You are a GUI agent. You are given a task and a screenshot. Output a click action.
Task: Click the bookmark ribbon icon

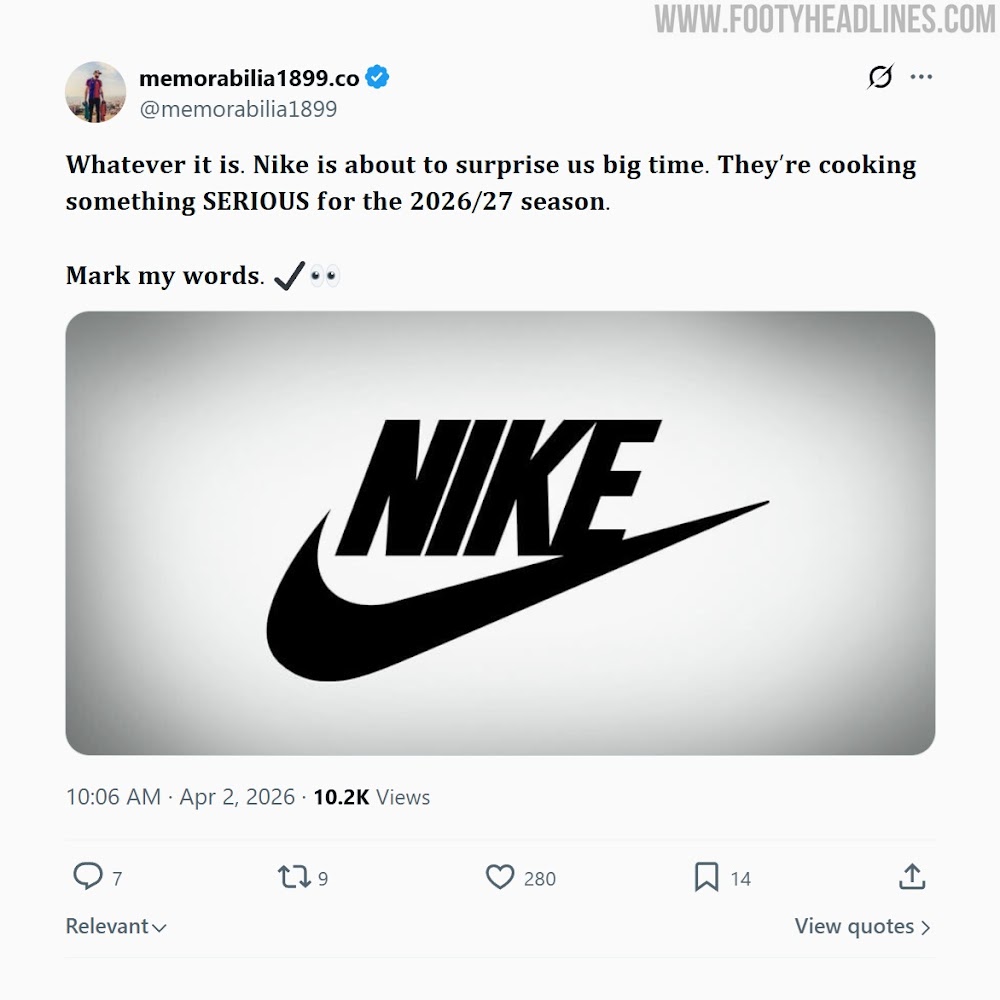[706, 877]
